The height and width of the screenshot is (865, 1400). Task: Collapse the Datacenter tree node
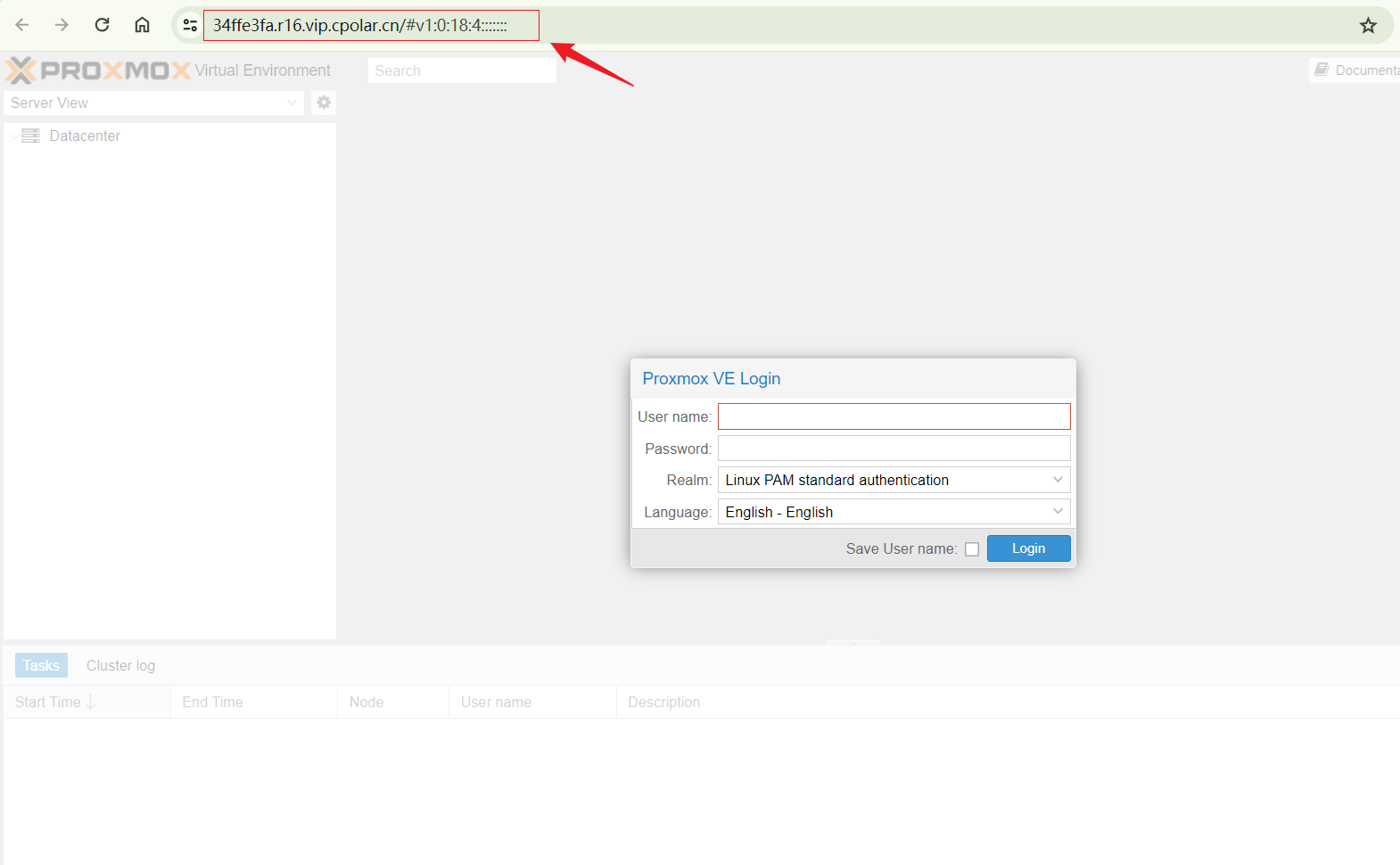(x=13, y=136)
